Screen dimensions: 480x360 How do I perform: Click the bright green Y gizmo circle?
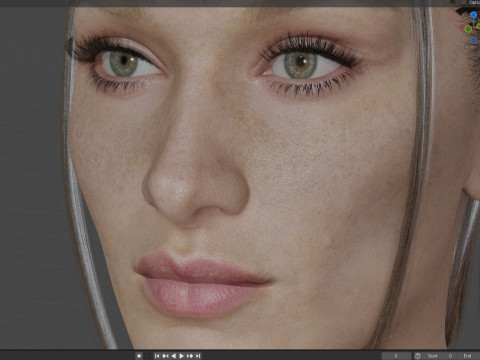(x=468, y=29)
